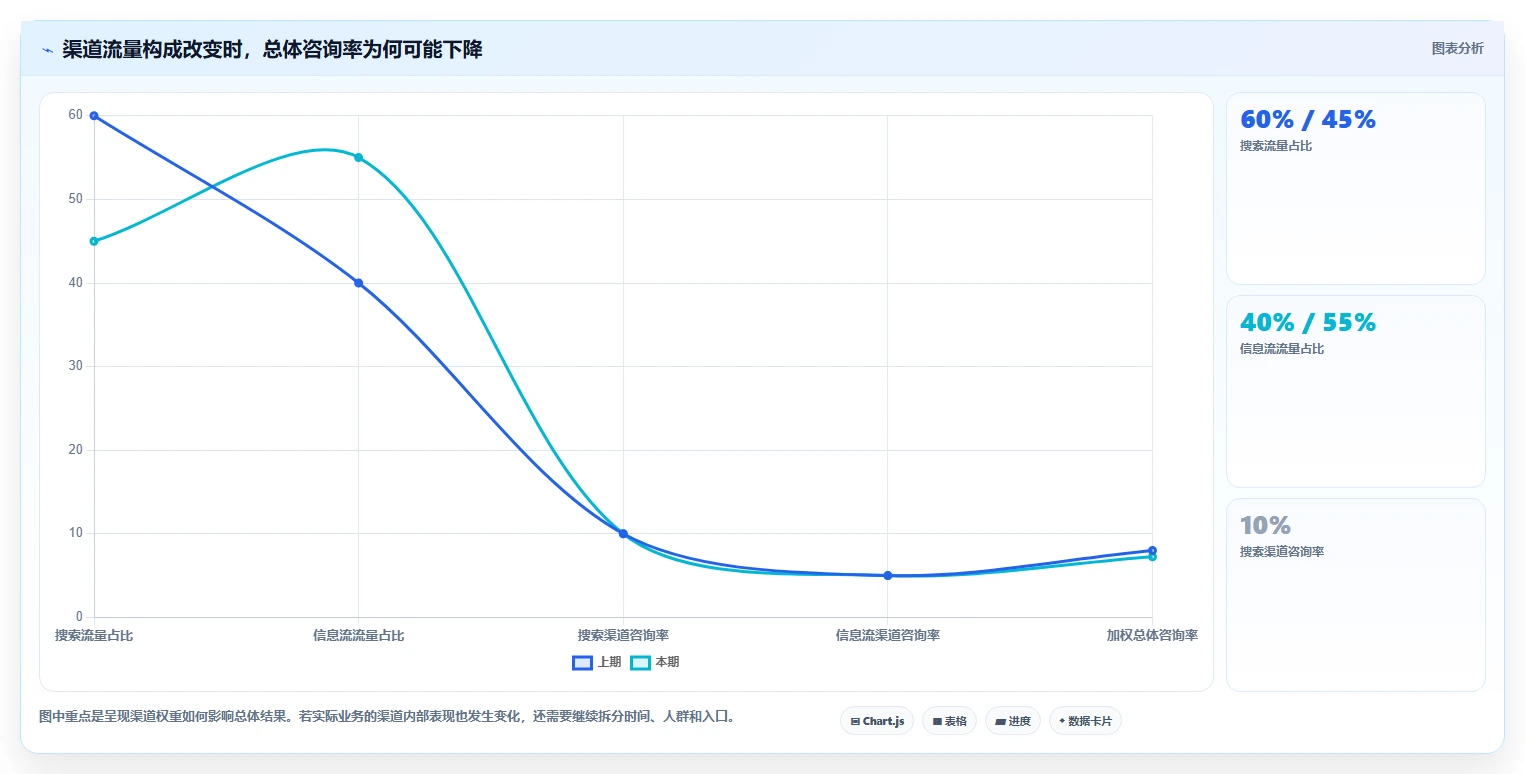Click the y-axis tick label 50
Image resolution: width=1525 pixels, height=774 pixels.
pyautogui.click(x=76, y=199)
